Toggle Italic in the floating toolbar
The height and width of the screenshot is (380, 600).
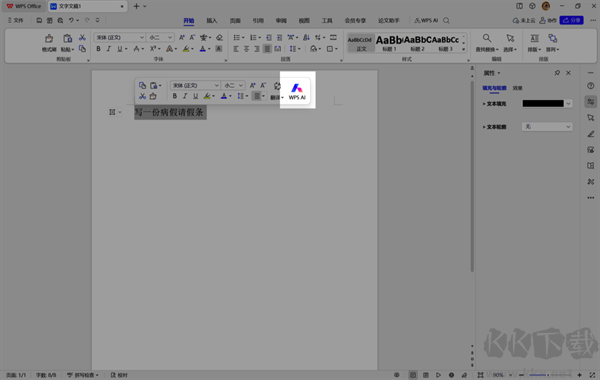[x=185, y=96]
